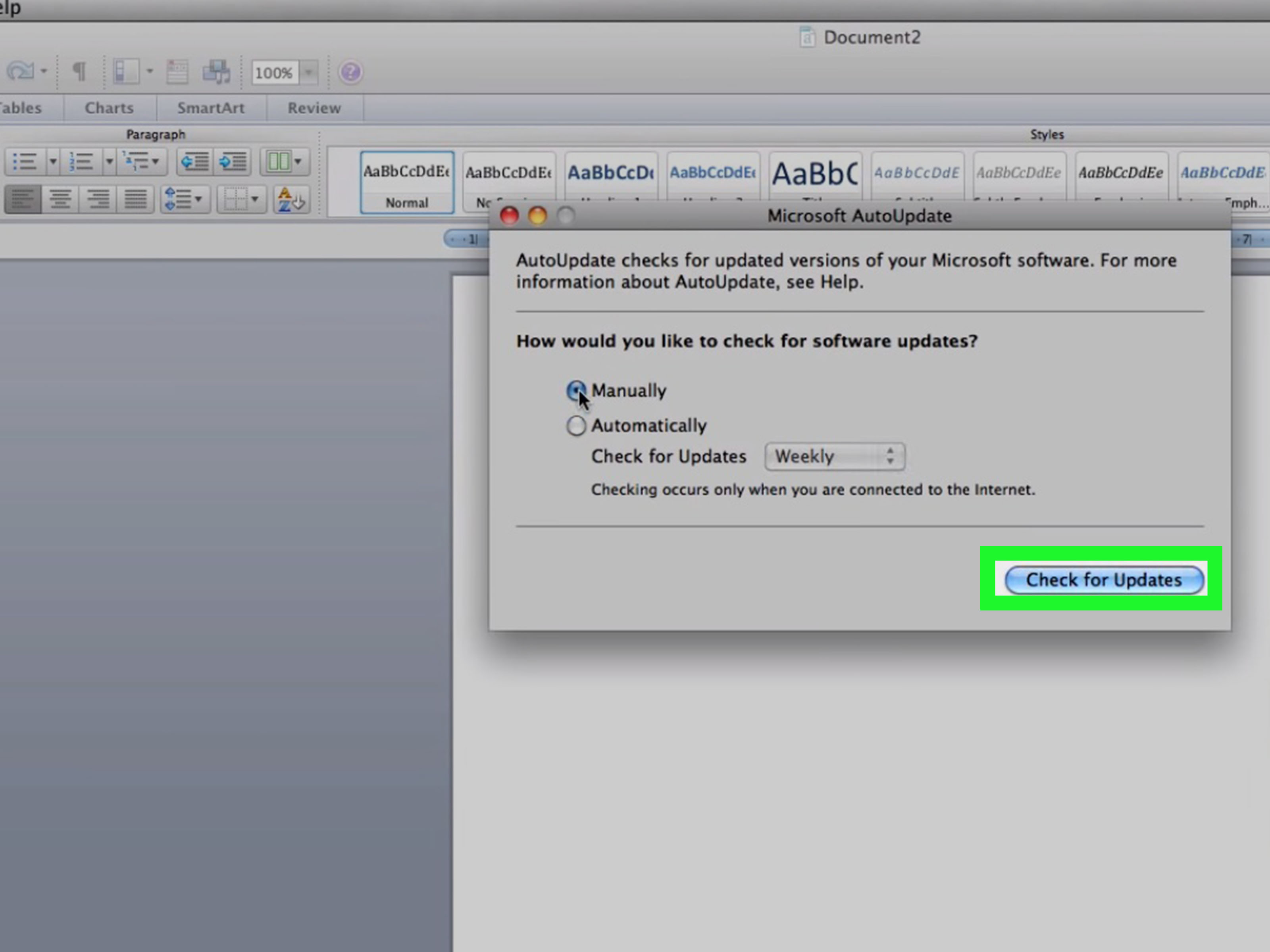The image size is (1270, 952).
Task: Click the numbered list icon
Action: [x=81, y=162]
